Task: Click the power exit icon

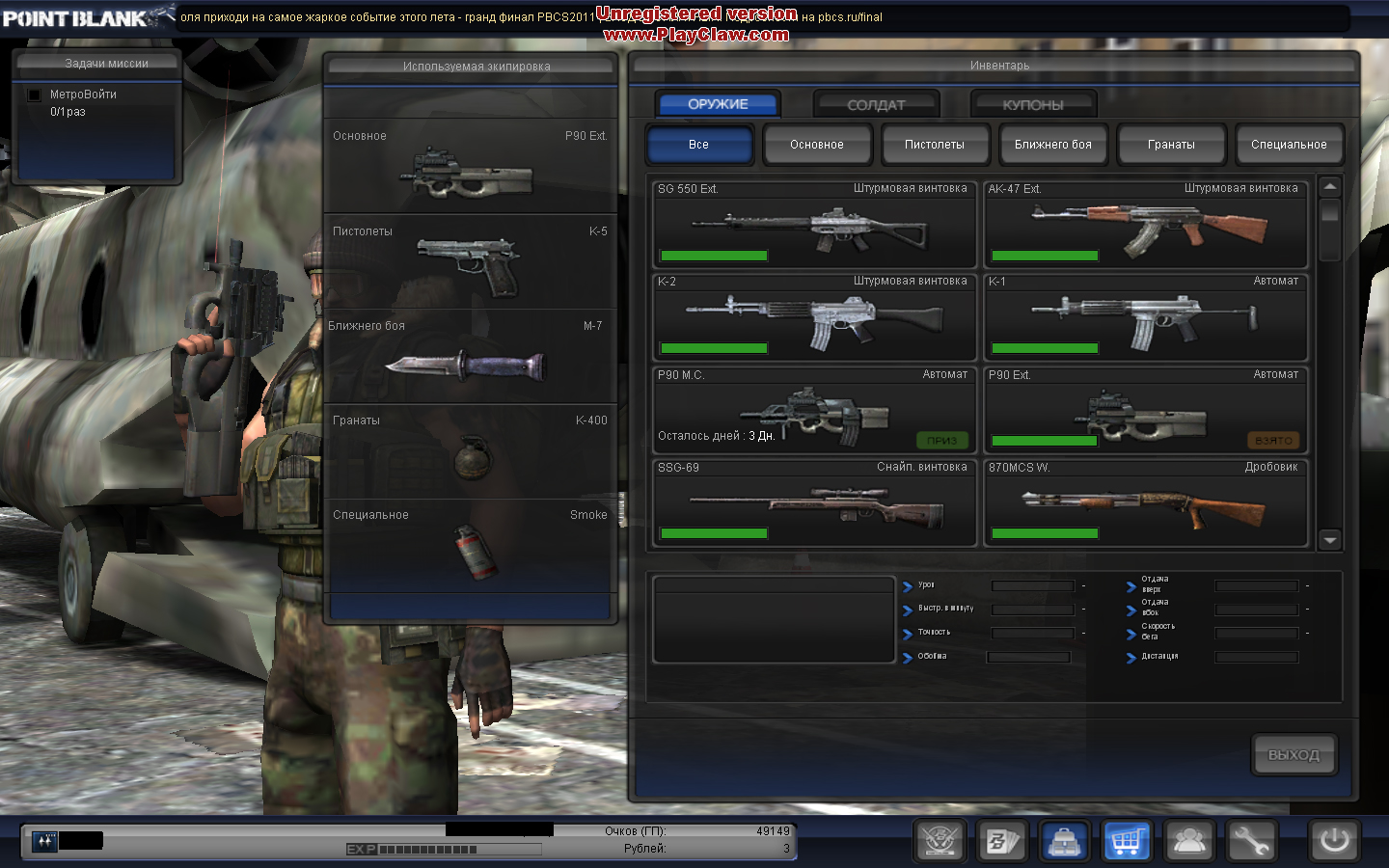Action: (1335, 841)
